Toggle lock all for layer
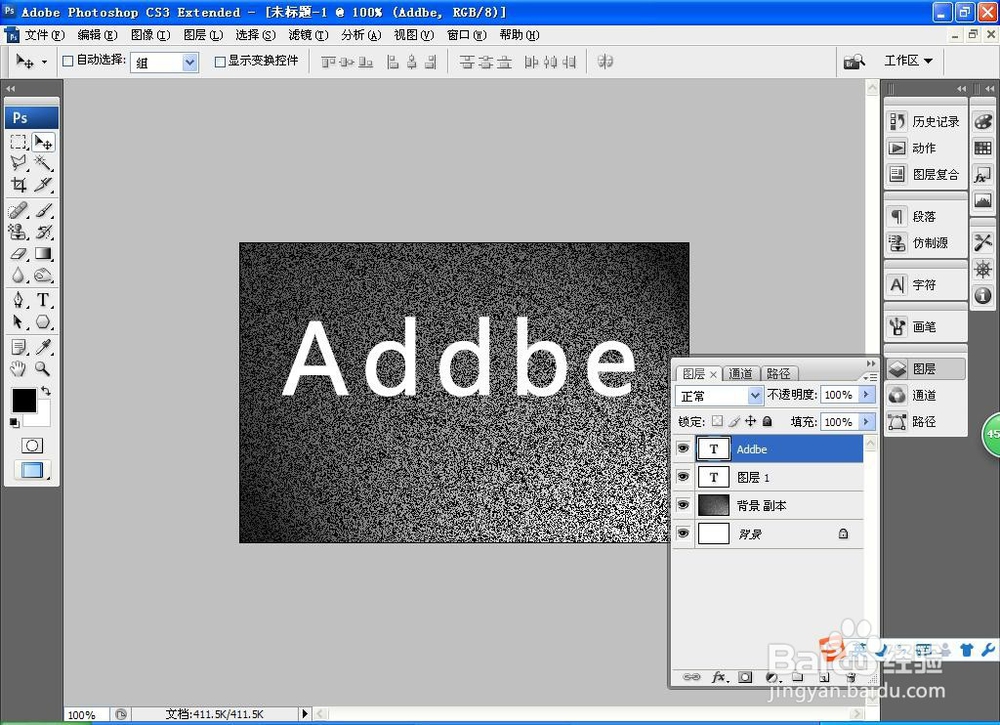Screen dimensions: 1000x725 (x=767, y=421)
